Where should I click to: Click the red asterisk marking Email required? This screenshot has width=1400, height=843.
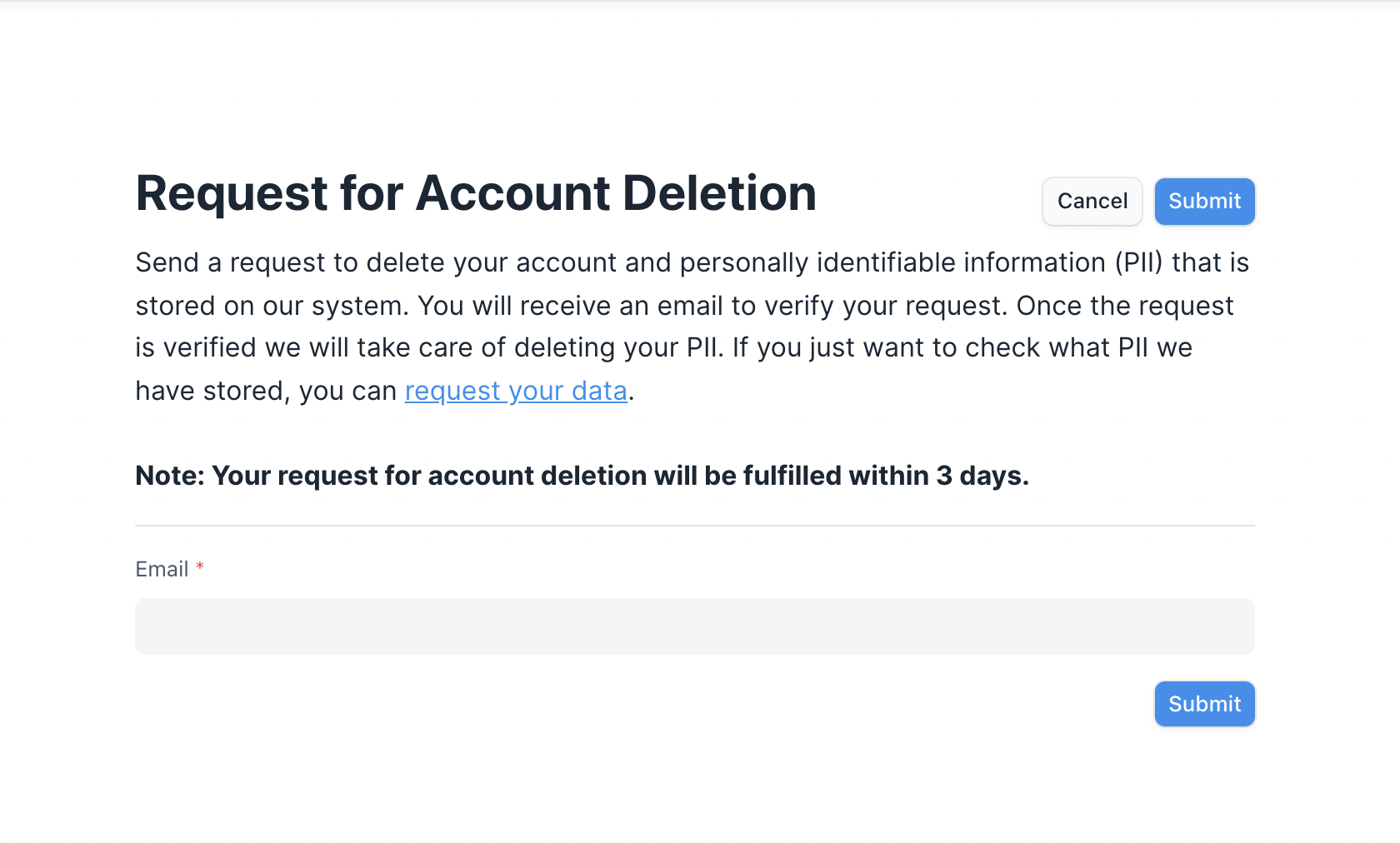(x=199, y=567)
